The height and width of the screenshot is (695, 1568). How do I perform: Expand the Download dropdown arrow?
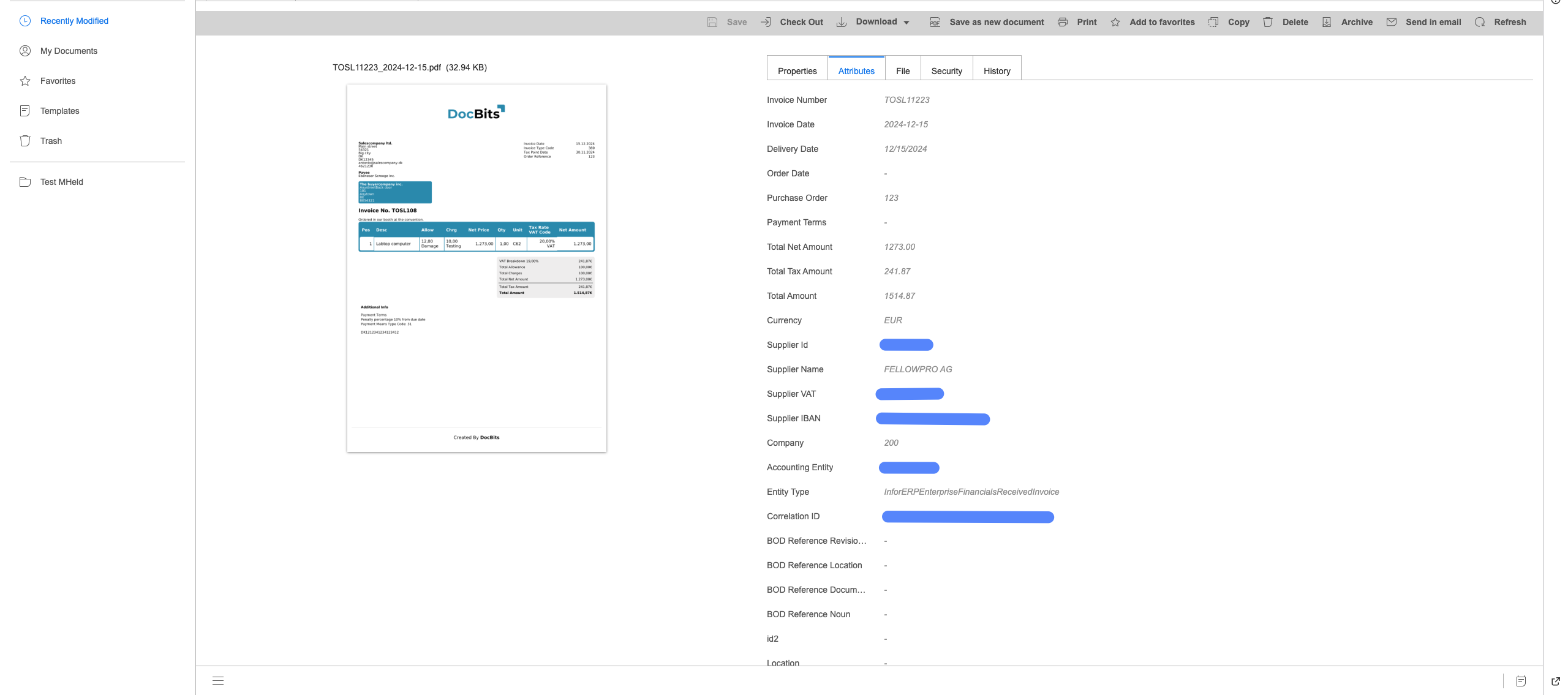point(907,23)
